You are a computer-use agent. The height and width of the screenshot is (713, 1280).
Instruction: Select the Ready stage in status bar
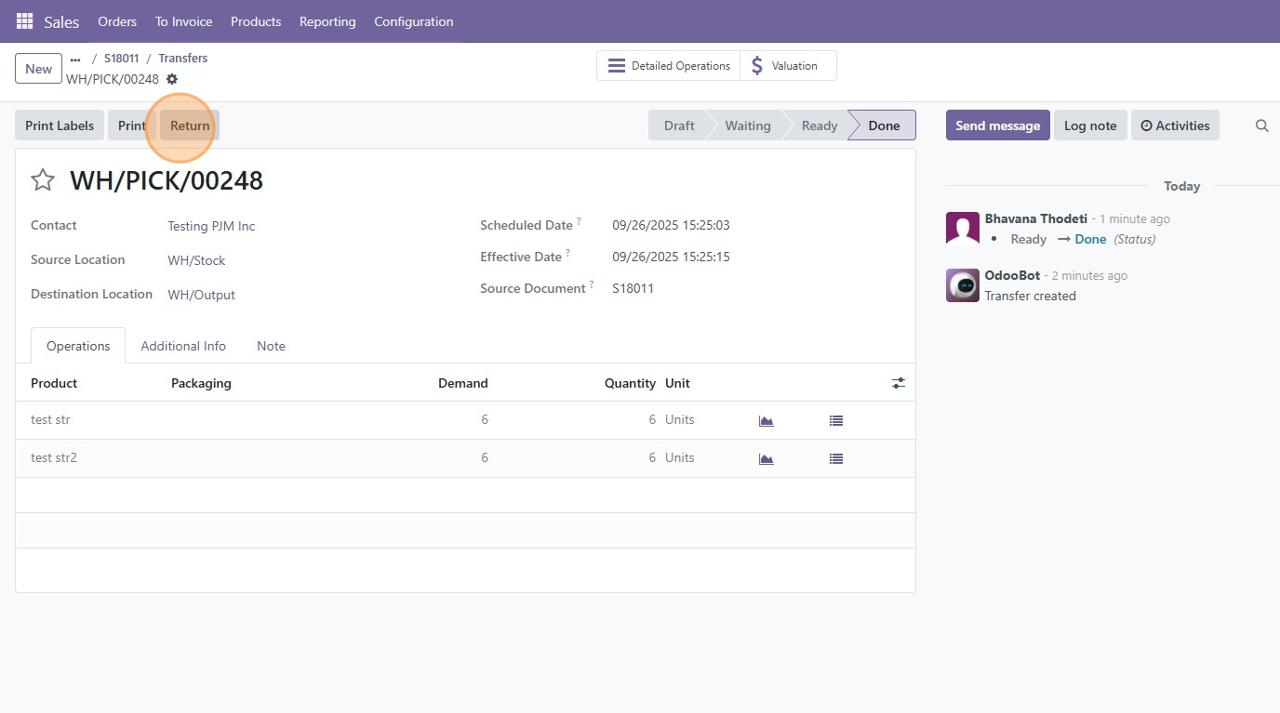[x=819, y=126]
